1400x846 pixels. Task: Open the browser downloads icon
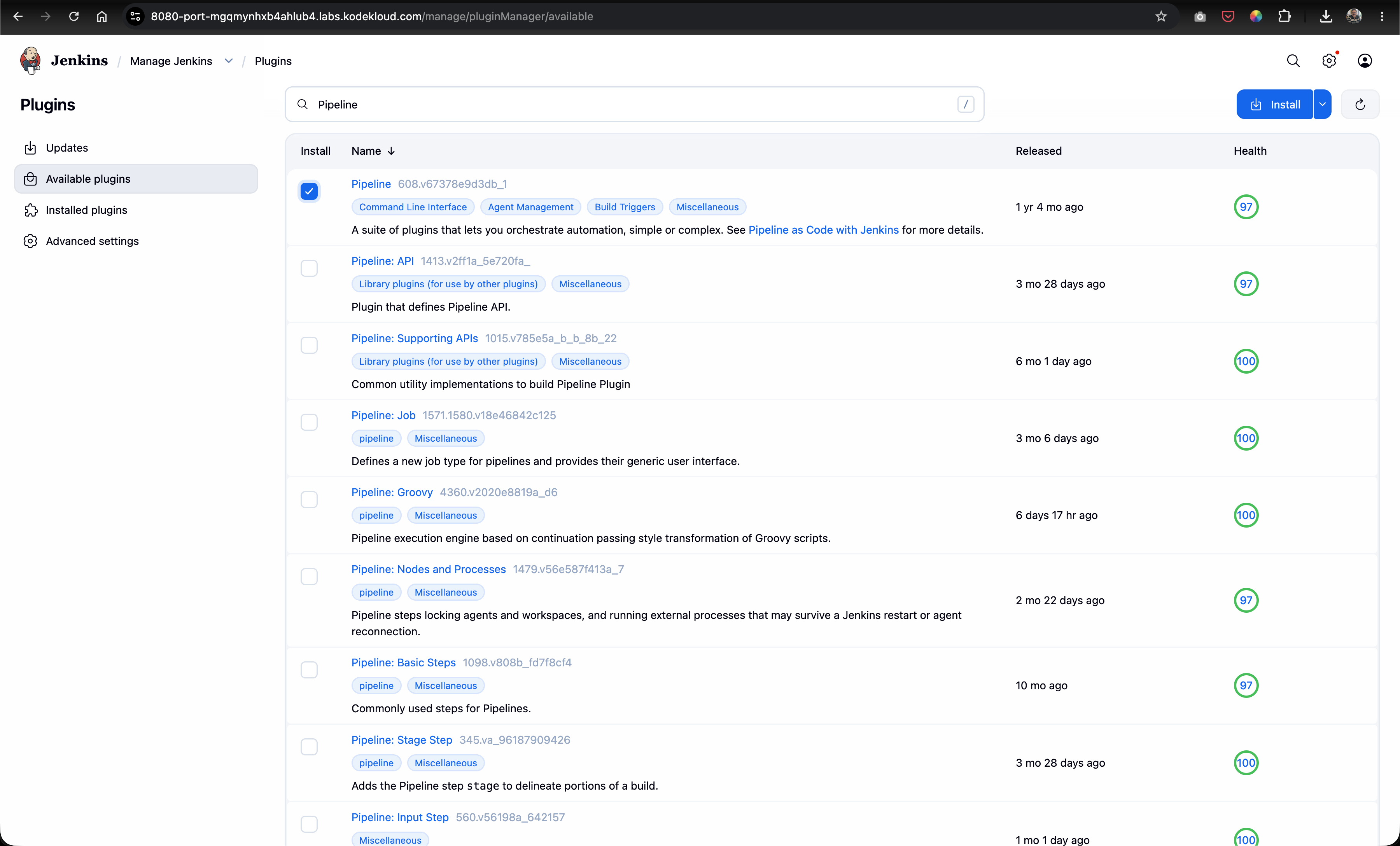click(x=1326, y=16)
